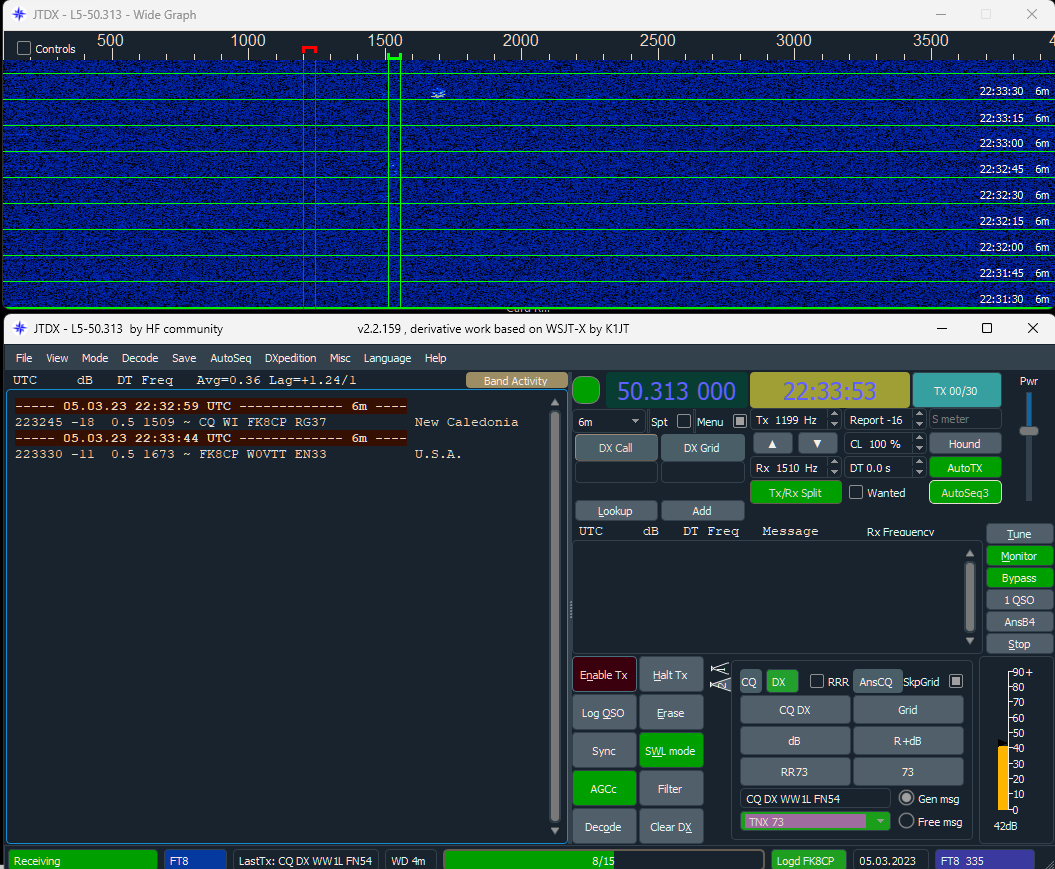This screenshot has height=869, width=1055.
Task: Increase Report -16 with stepper up arrow
Action: [919, 415]
